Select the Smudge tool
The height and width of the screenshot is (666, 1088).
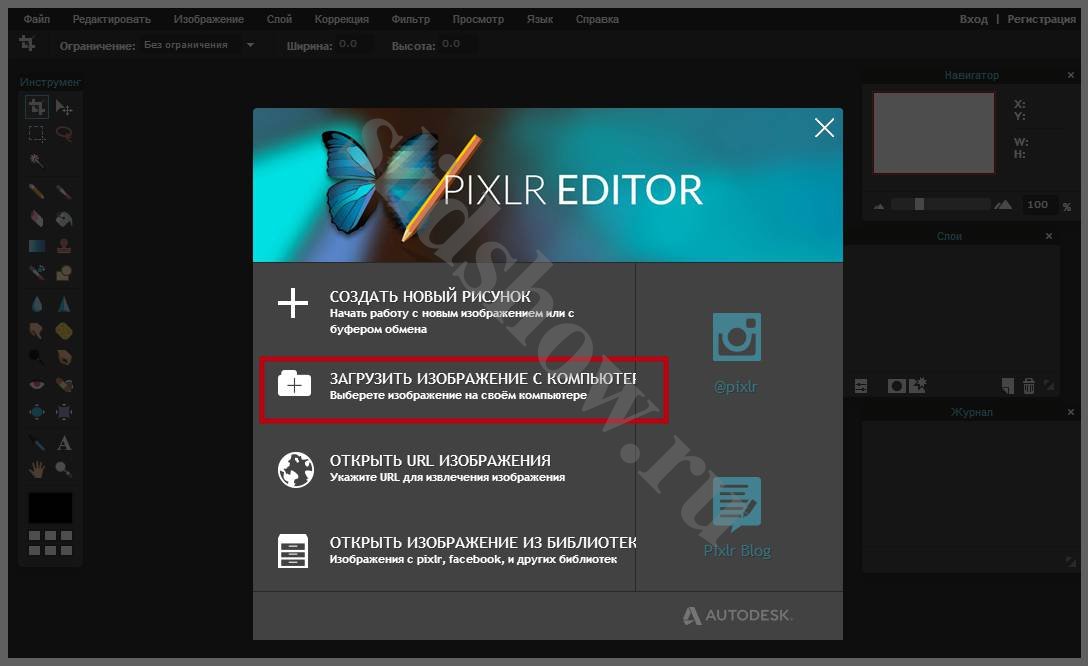point(37,331)
